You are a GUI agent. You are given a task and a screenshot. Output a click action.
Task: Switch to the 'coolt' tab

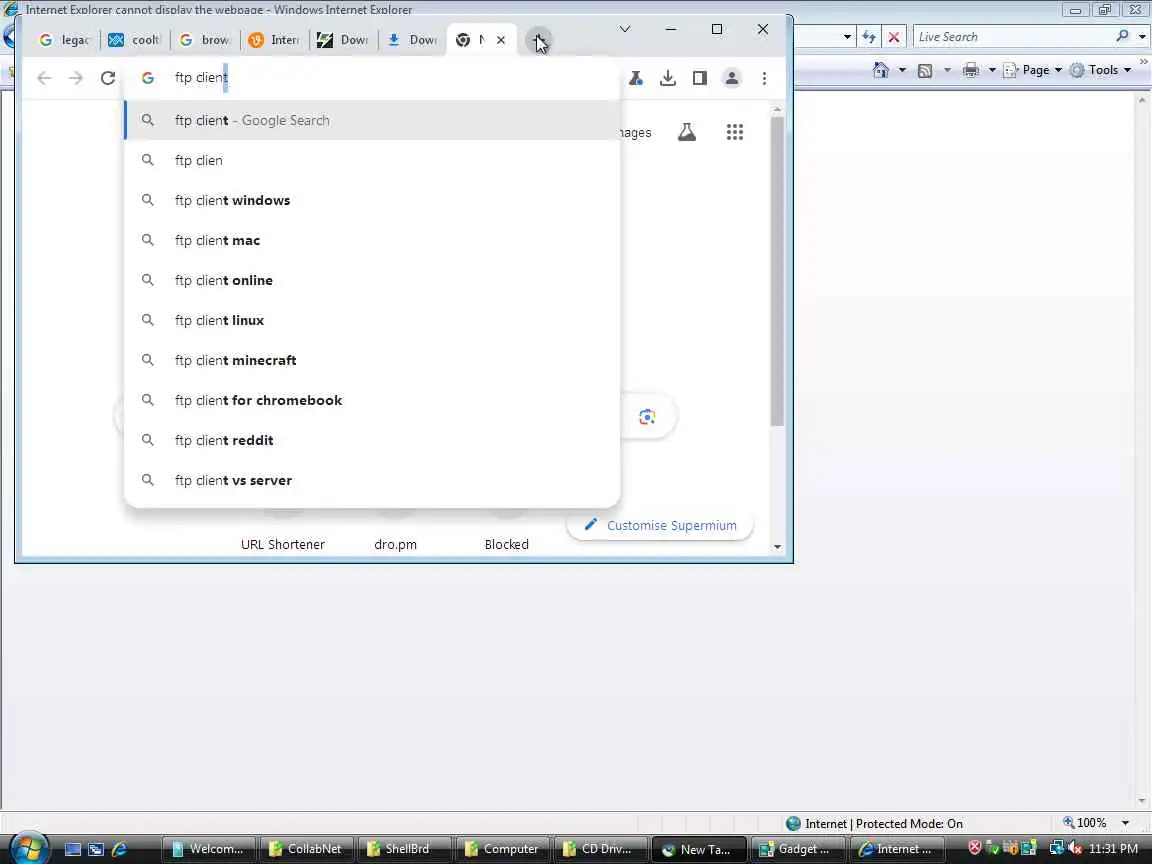coord(134,40)
